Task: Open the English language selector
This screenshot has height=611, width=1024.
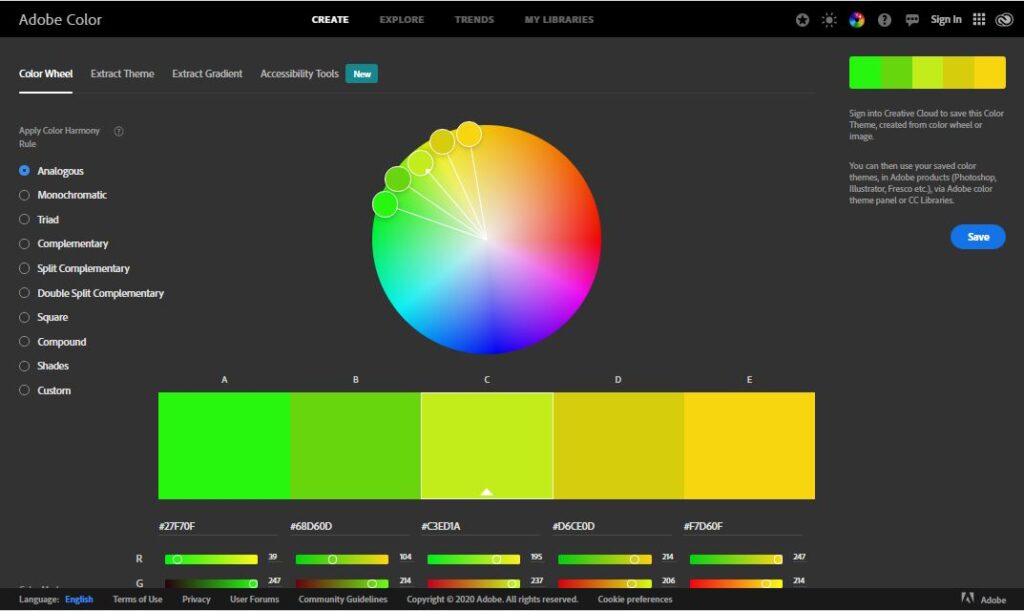Action: [79, 599]
